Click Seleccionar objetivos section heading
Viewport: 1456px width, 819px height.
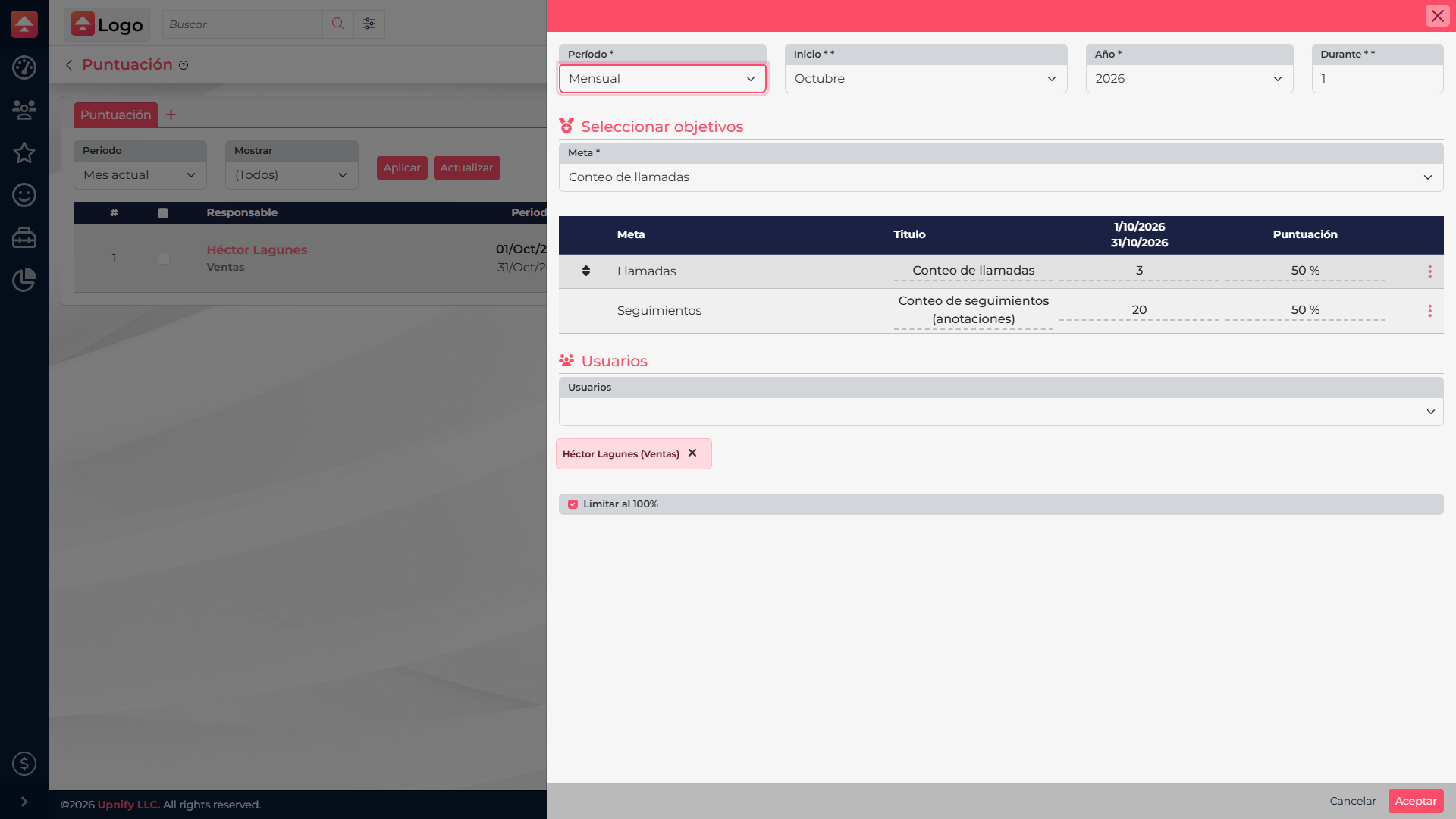[x=662, y=127]
